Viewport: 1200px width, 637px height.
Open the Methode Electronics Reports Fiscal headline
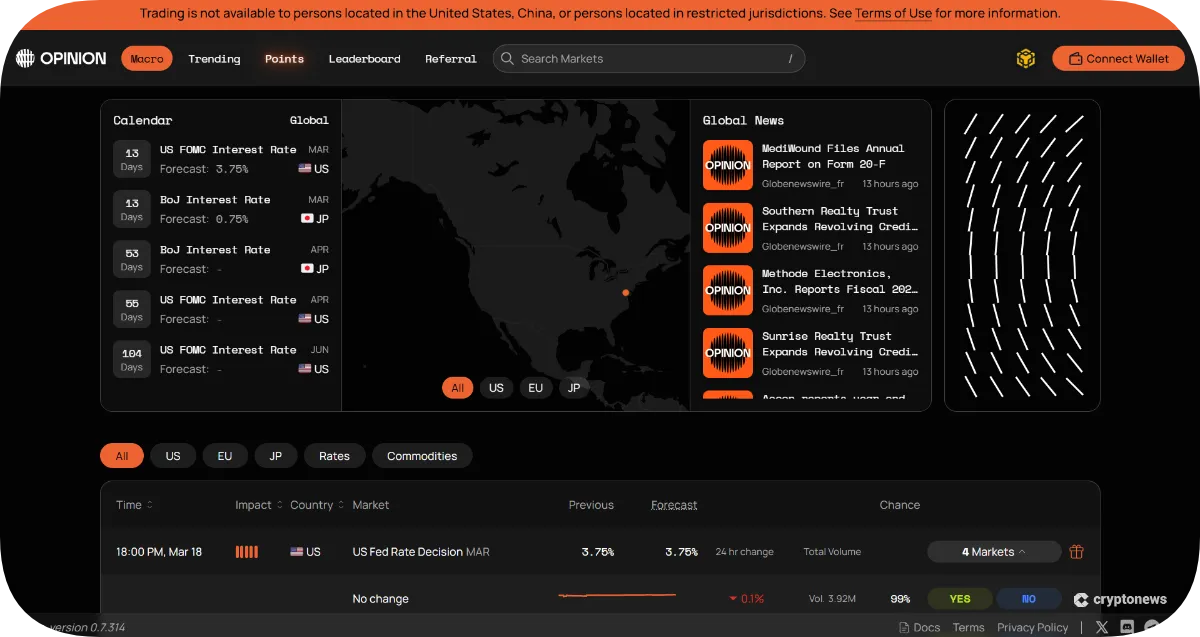point(840,281)
